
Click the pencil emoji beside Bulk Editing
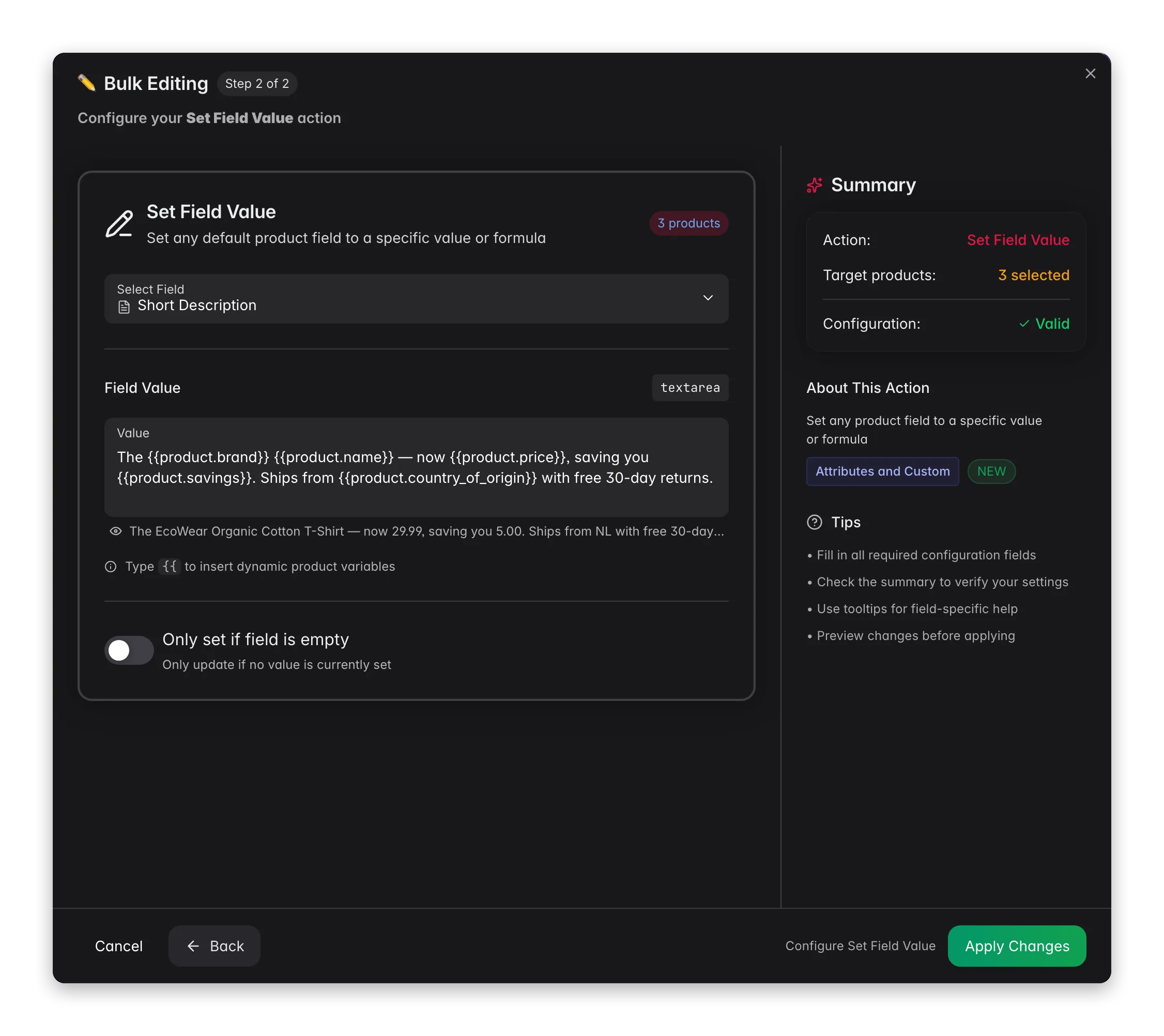pos(87,83)
